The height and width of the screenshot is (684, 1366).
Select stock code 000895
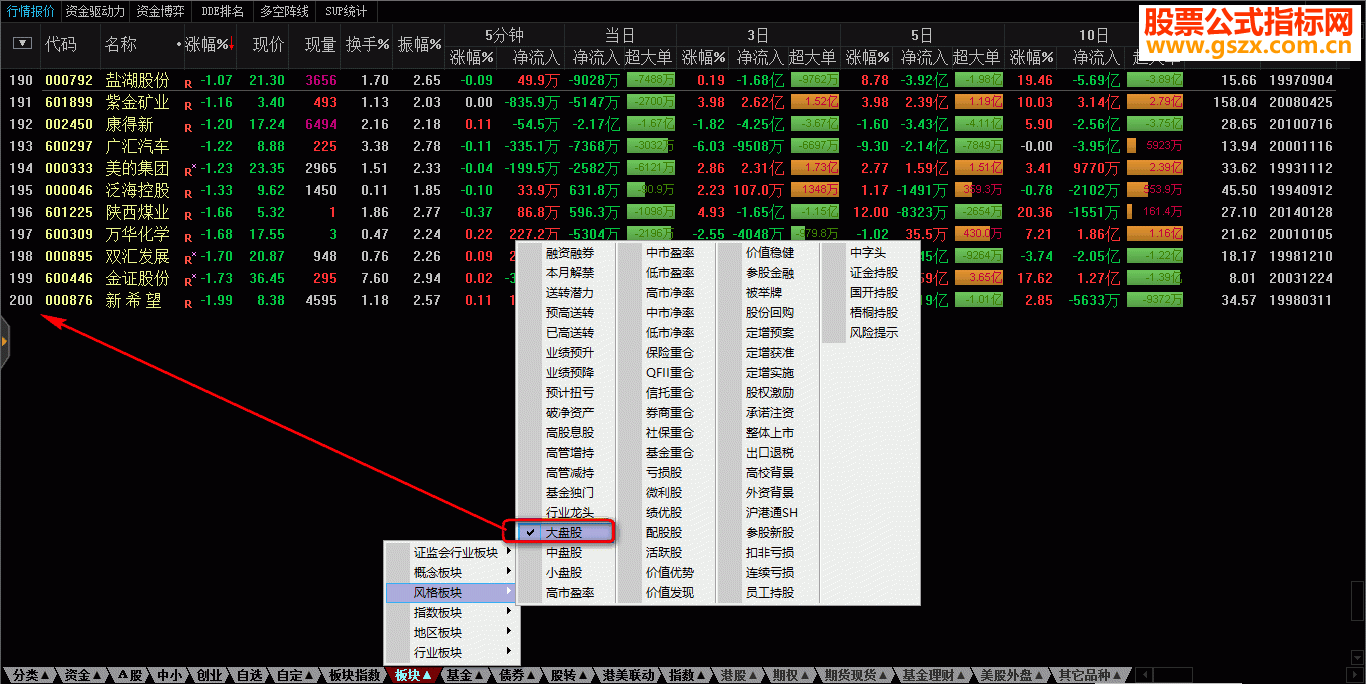click(69, 256)
